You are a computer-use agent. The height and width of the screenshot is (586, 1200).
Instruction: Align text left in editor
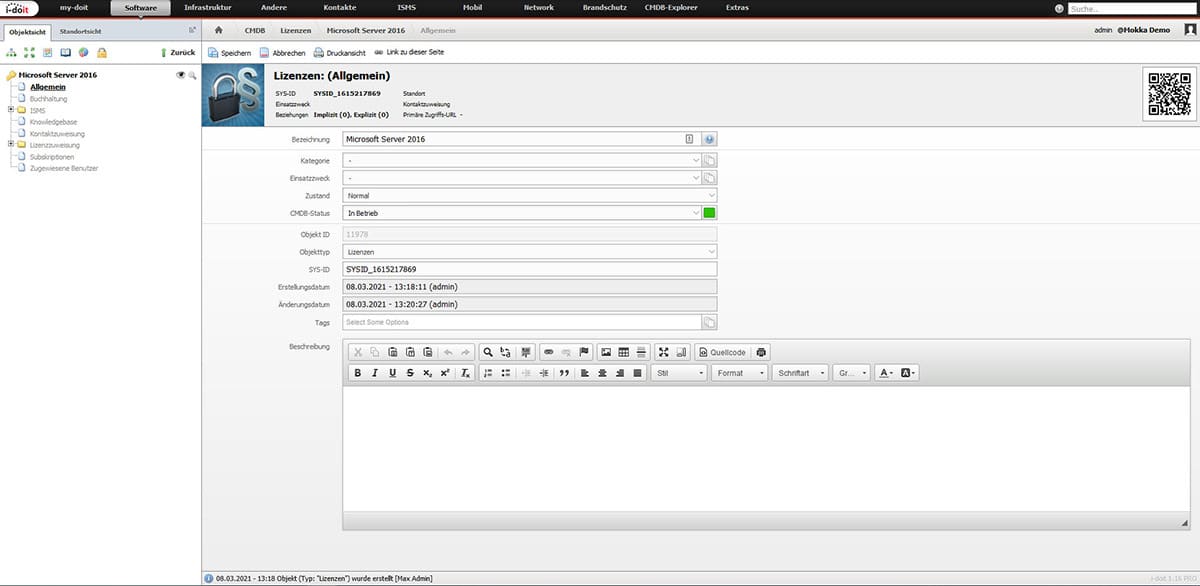point(584,373)
